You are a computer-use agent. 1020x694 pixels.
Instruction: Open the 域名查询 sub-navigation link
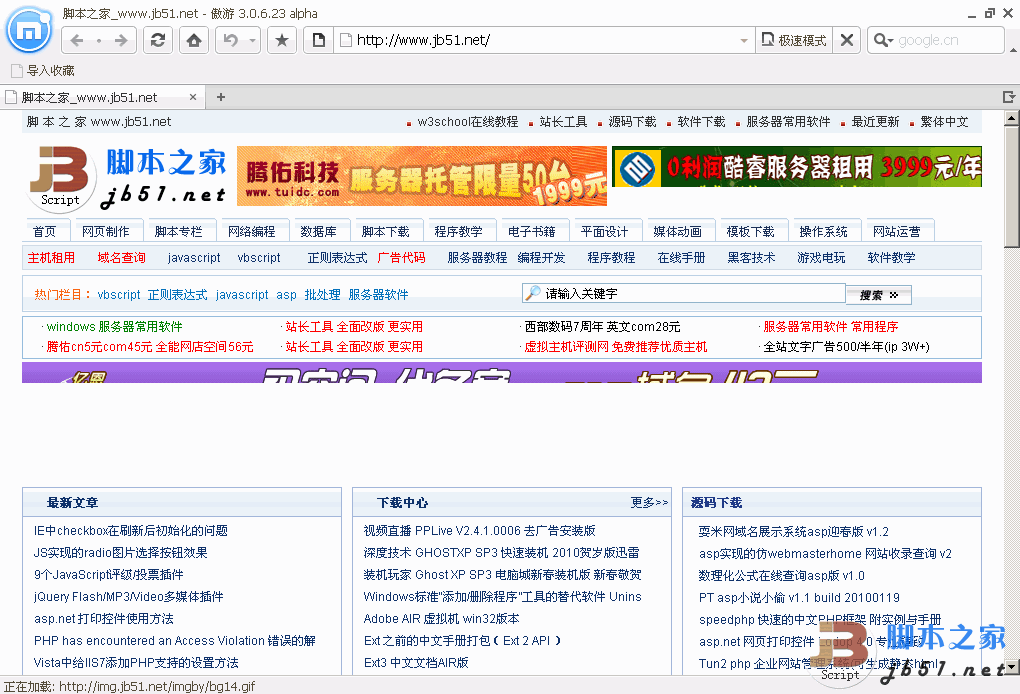click(x=122, y=258)
